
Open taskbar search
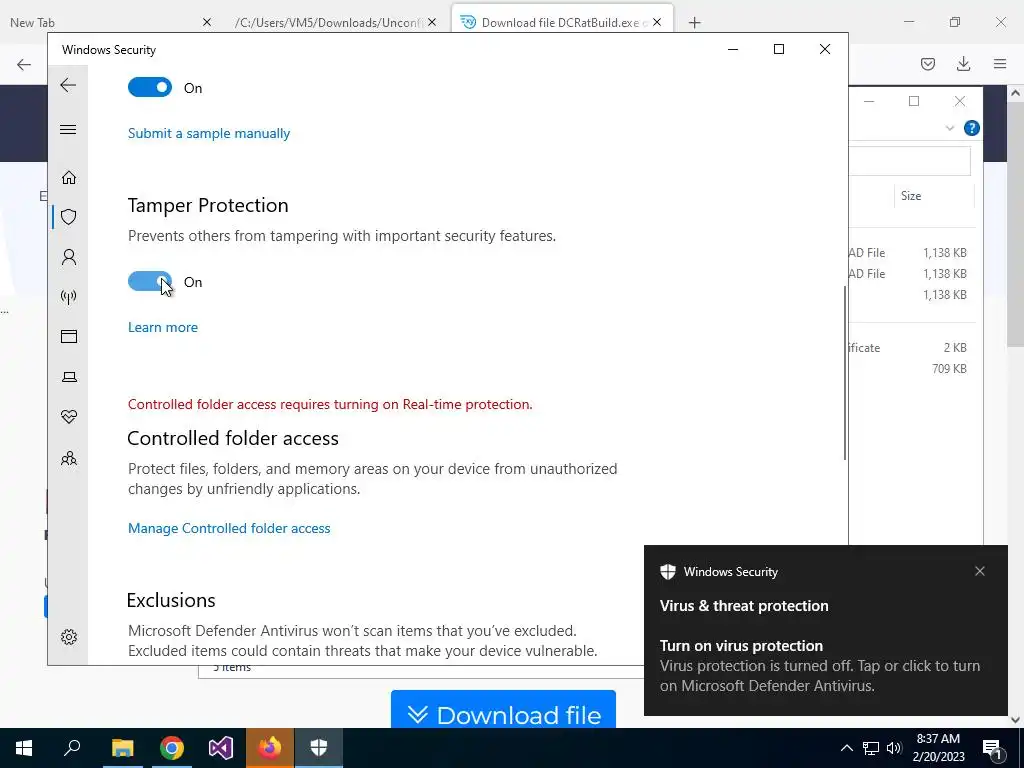pyautogui.click(x=72, y=748)
